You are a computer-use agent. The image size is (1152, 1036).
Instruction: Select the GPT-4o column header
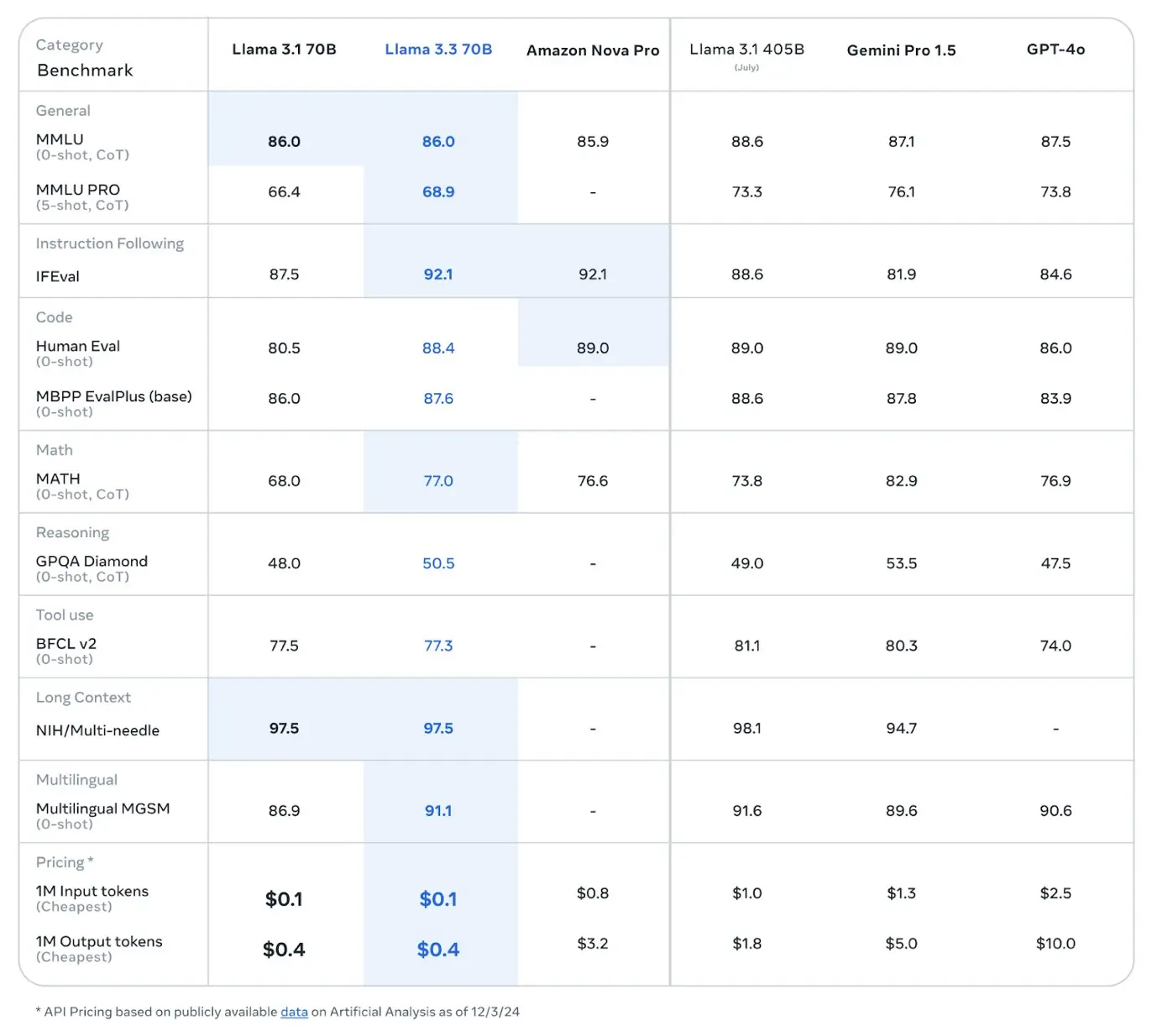(x=1055, y=50)
